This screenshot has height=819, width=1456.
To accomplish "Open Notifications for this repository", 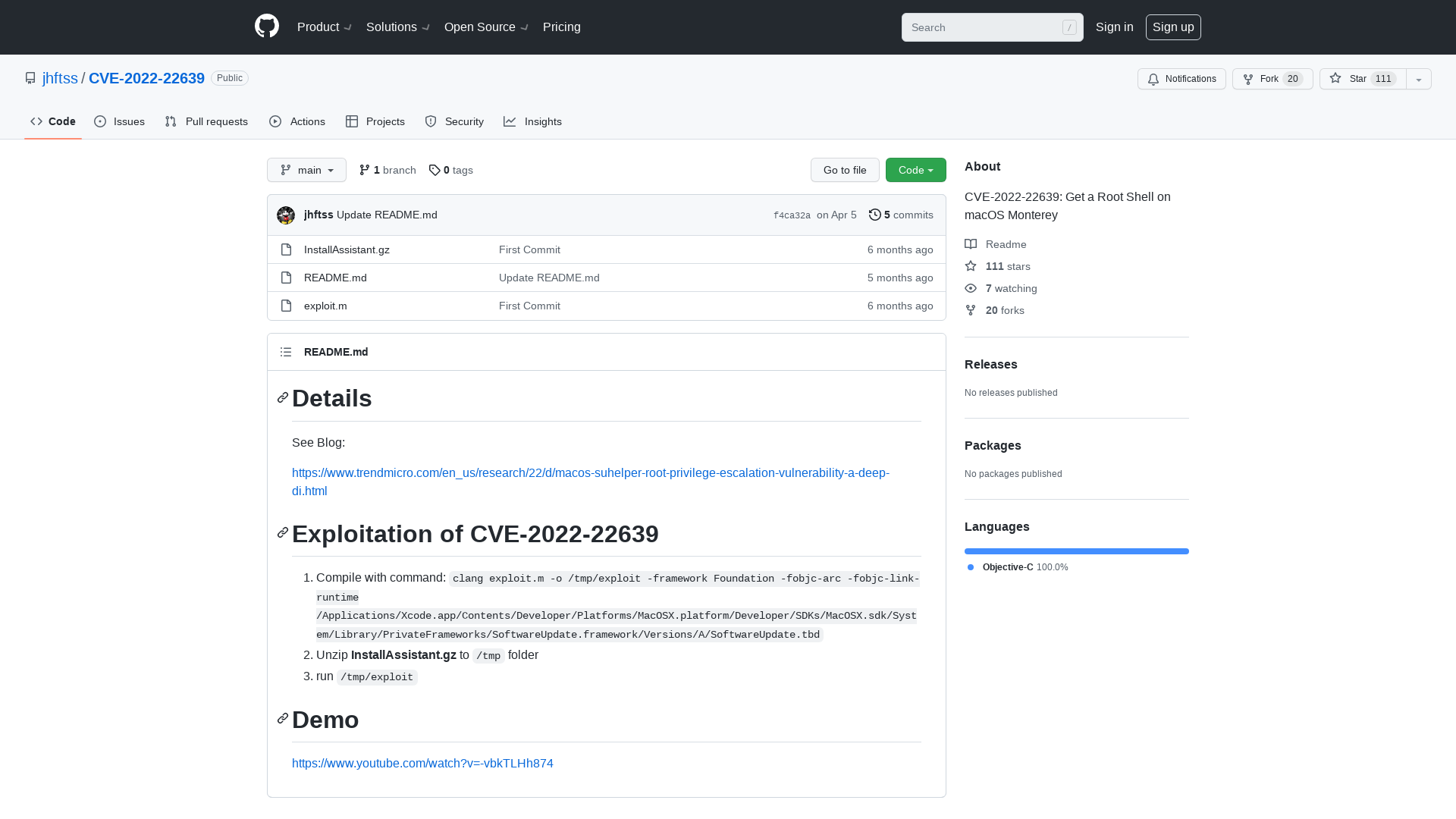I will [1181, 79].
